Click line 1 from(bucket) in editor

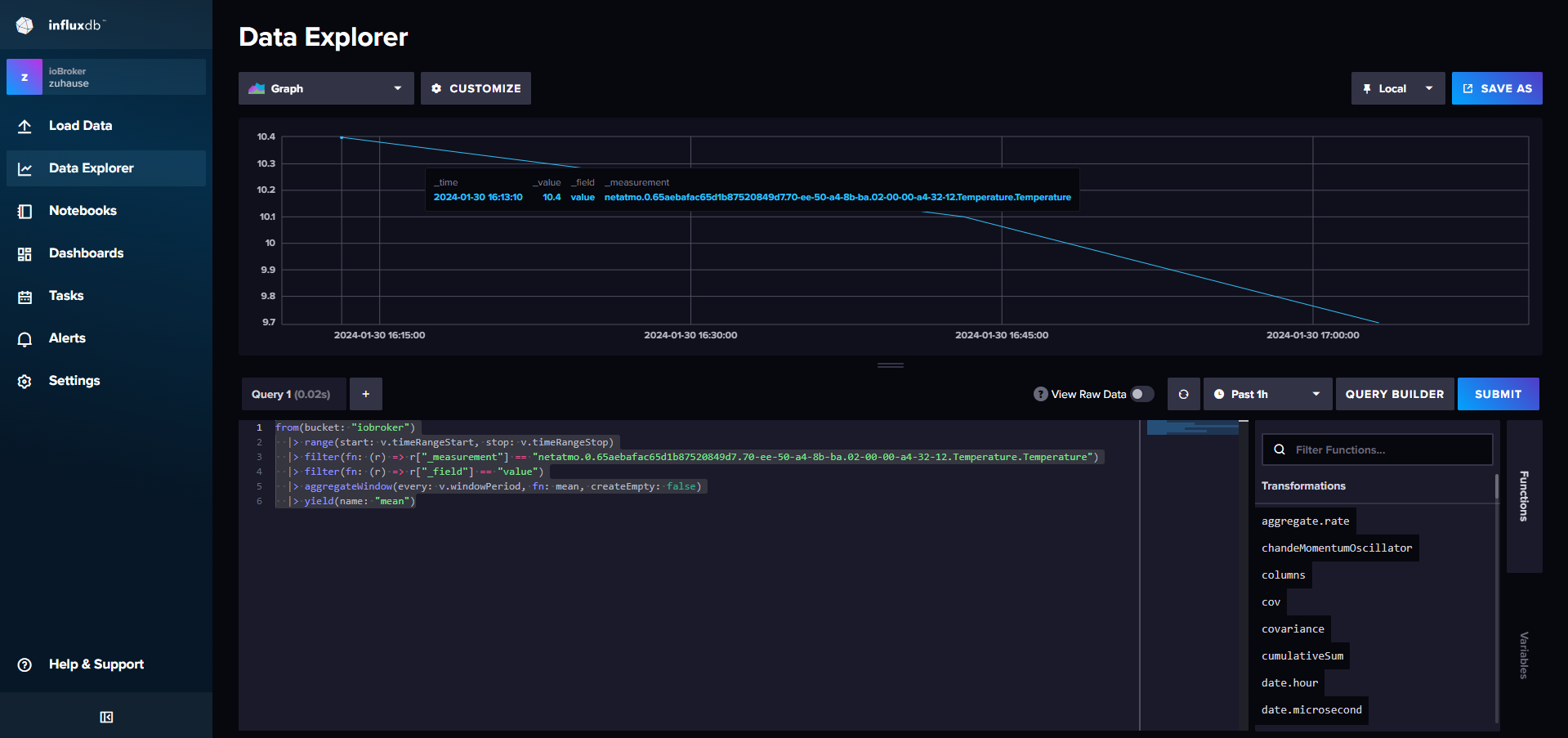coord(346,427)
